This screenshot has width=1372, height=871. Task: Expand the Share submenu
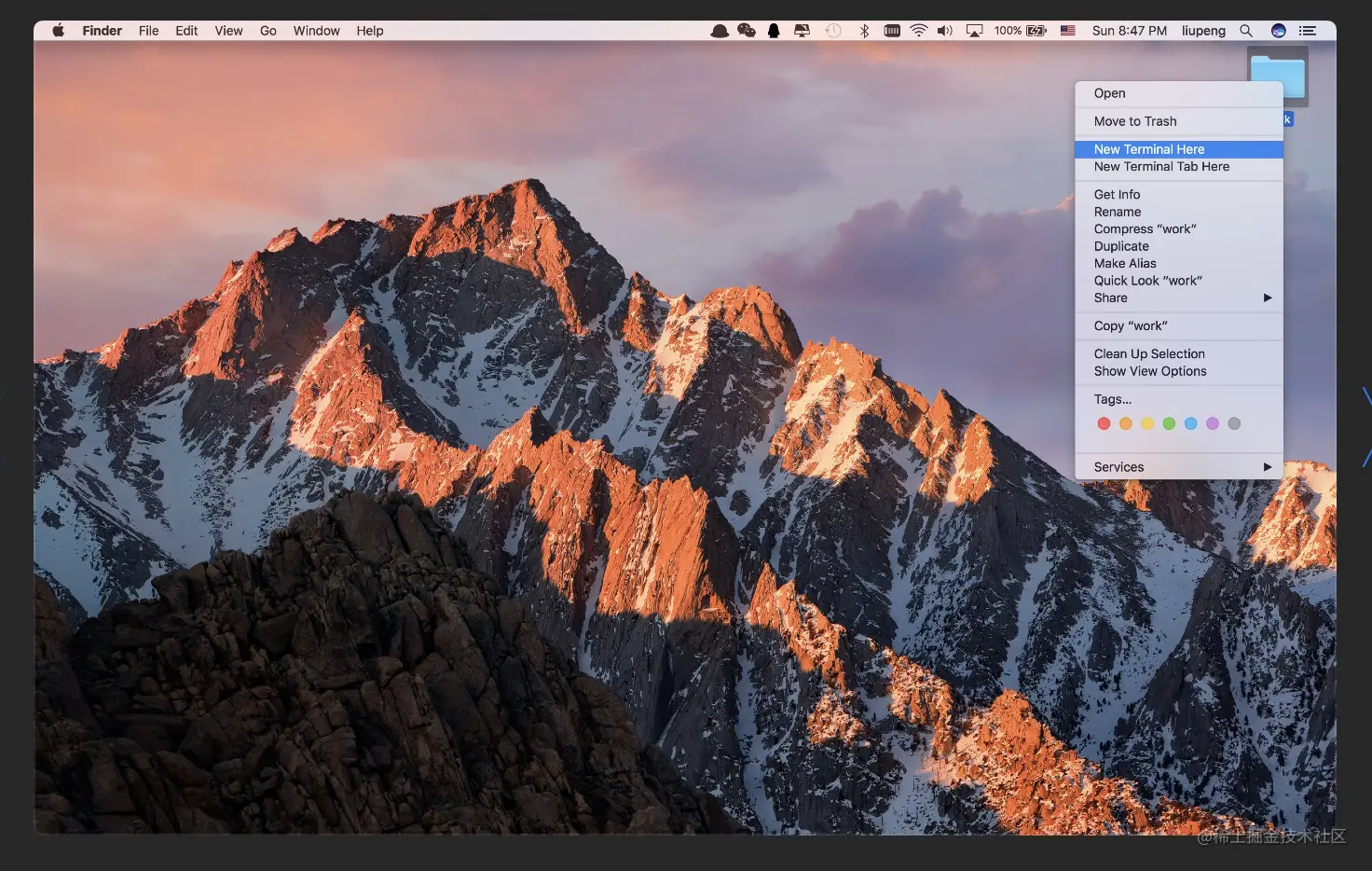coord(1179,298)
